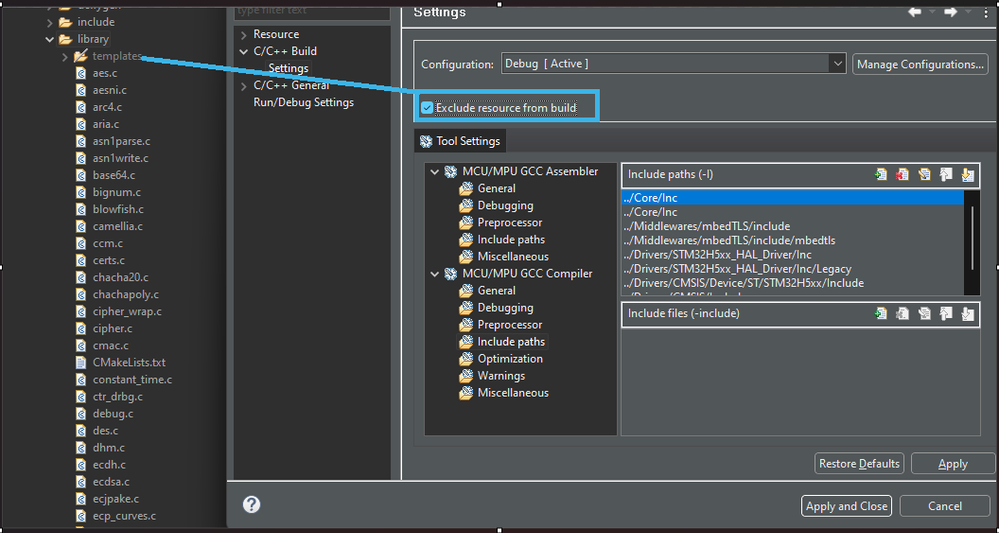Image resolution: width=999 pixels, height=533 pixels.
Task: Click the Restore Defaults button
Action: (859, 464)
